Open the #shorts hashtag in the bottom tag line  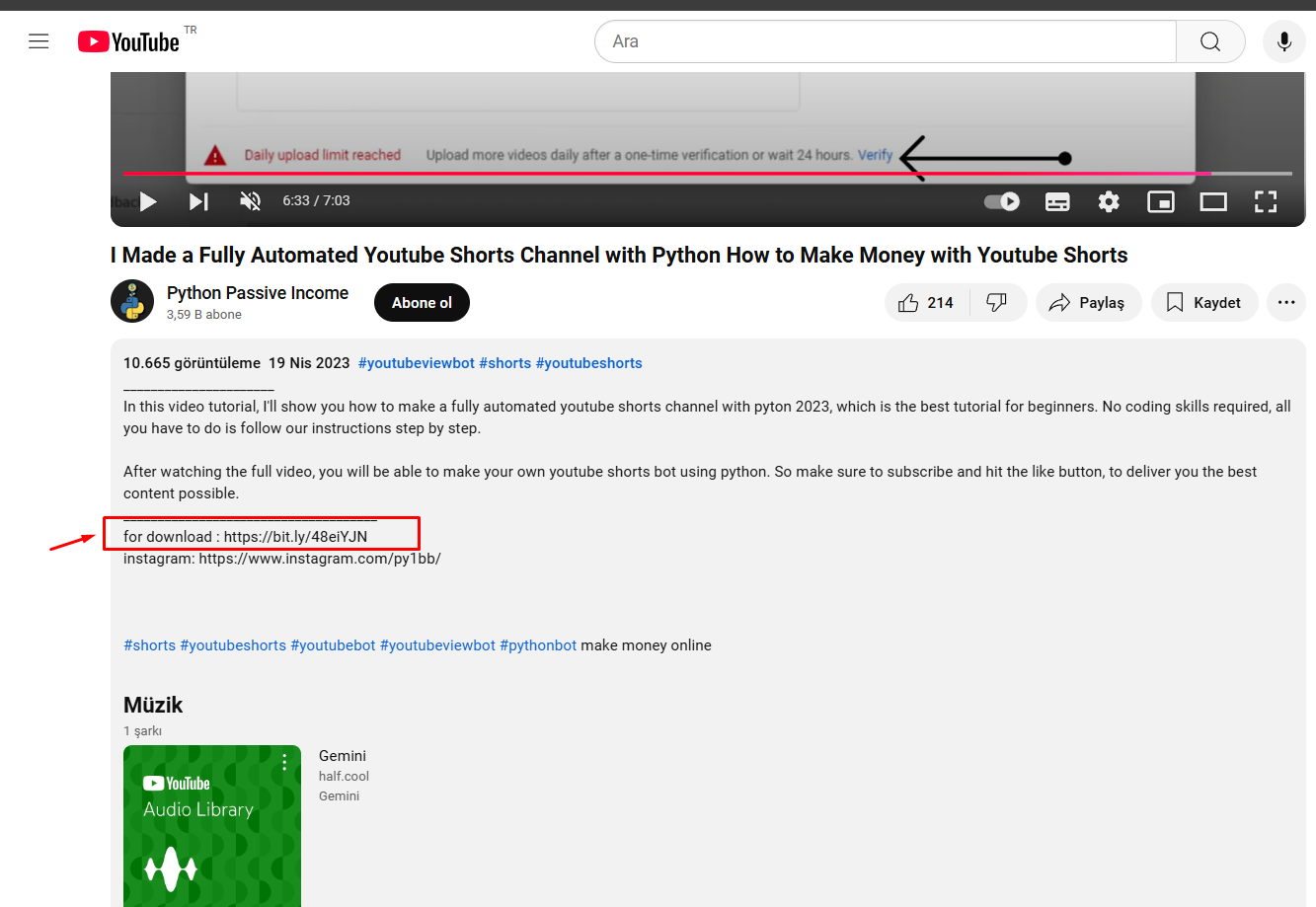pyautogui.click(x=149, y=645)
